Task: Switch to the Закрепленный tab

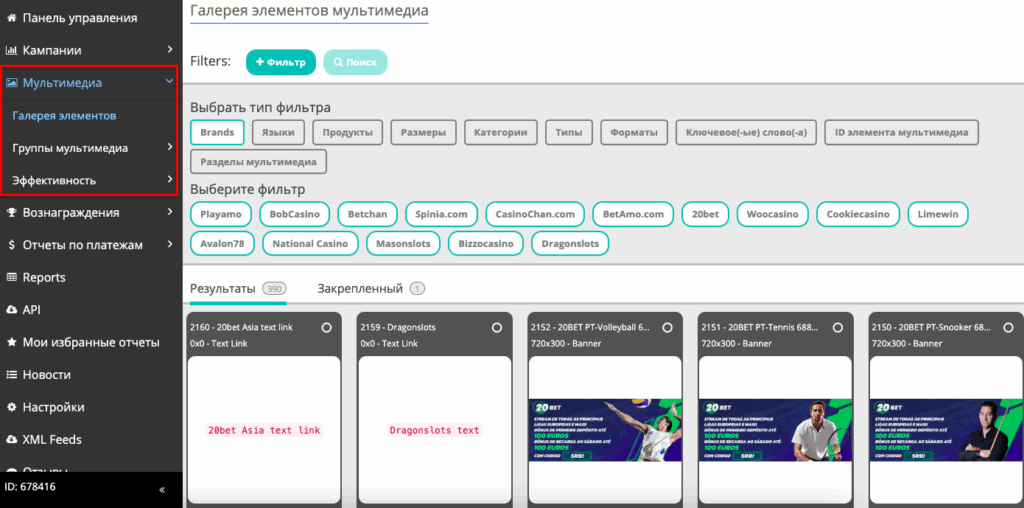Action: (371, 289)
